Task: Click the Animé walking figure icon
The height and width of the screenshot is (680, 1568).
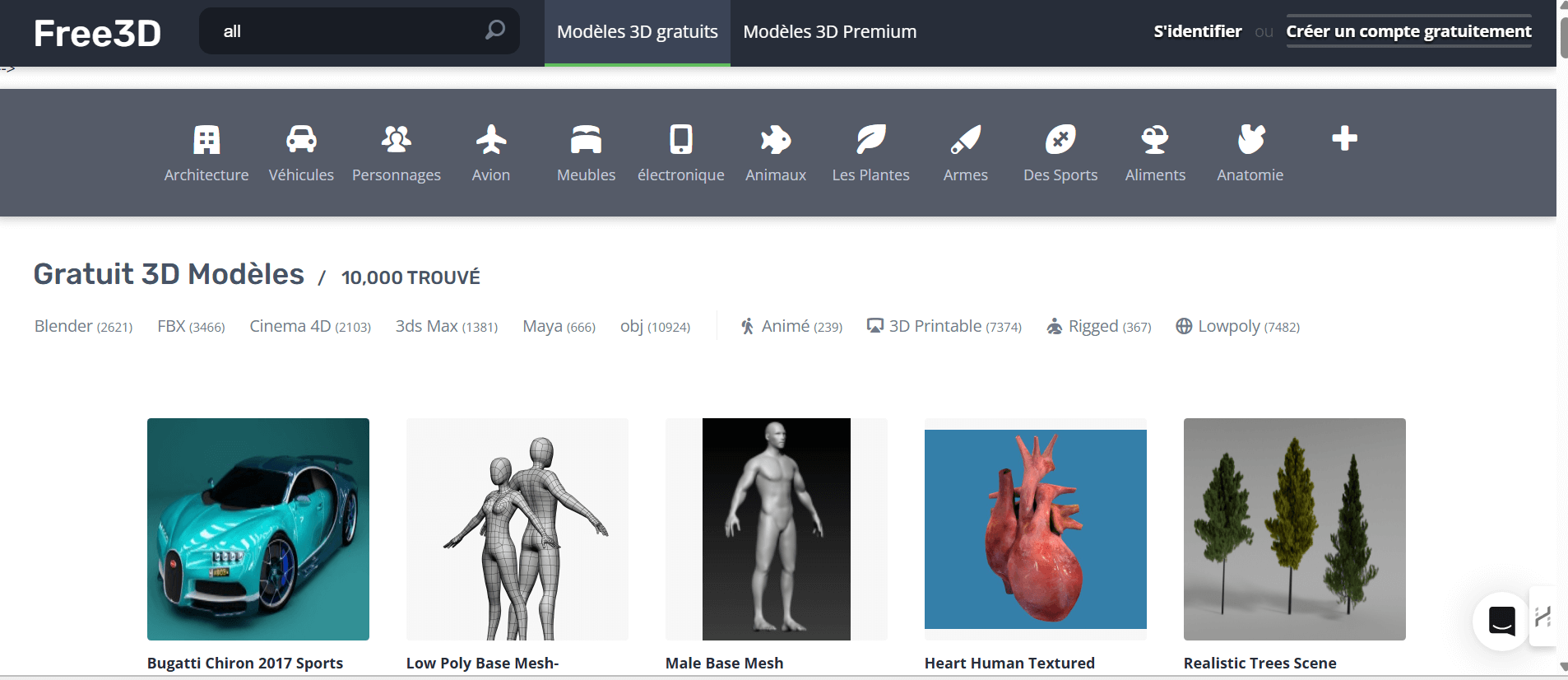Action: coord(747,326)
